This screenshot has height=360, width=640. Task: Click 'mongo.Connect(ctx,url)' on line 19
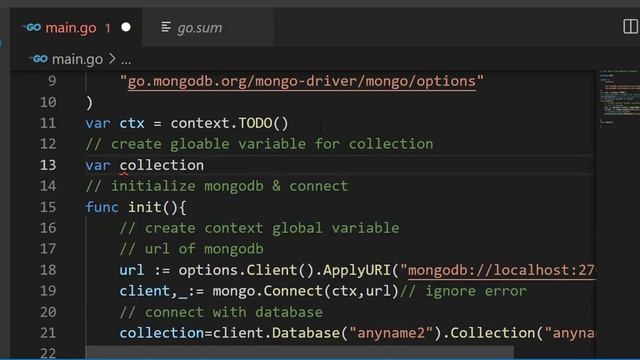306,291
